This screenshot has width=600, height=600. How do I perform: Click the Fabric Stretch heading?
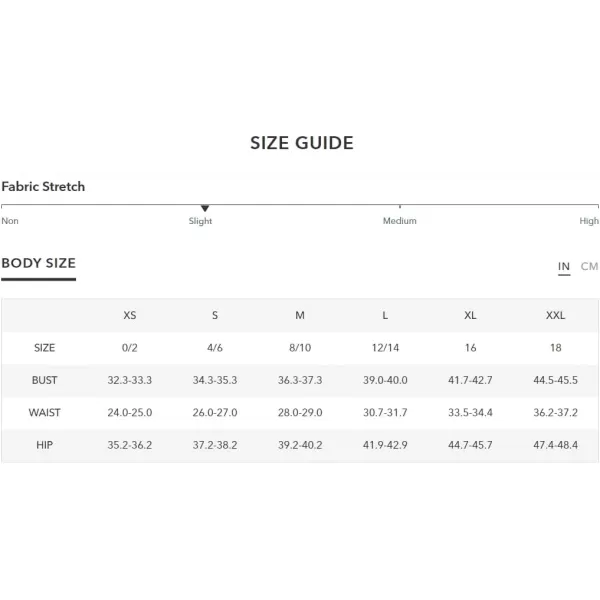43,186
